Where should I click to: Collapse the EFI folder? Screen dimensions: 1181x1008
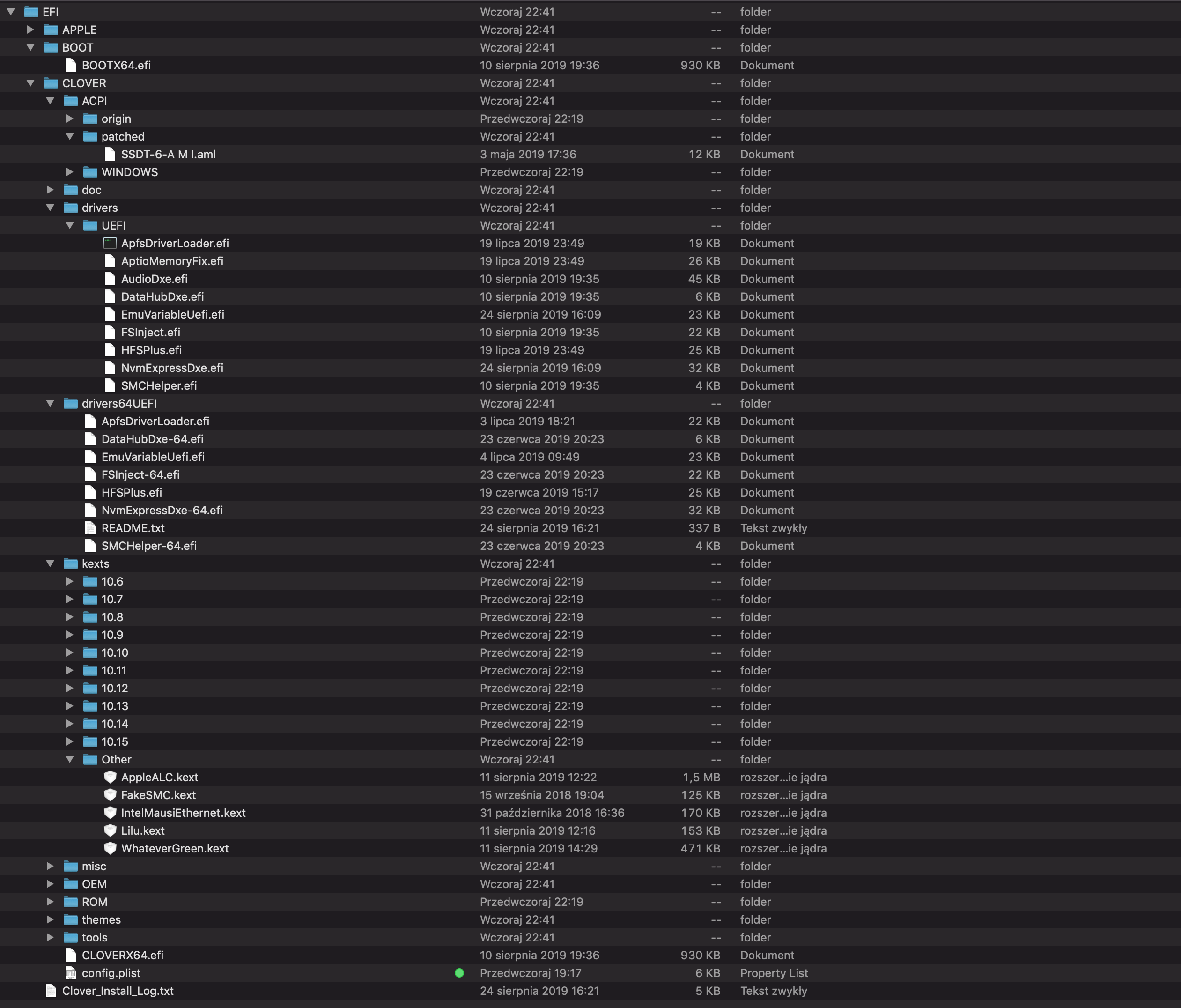pyautogui.click(x=11, y=12)
